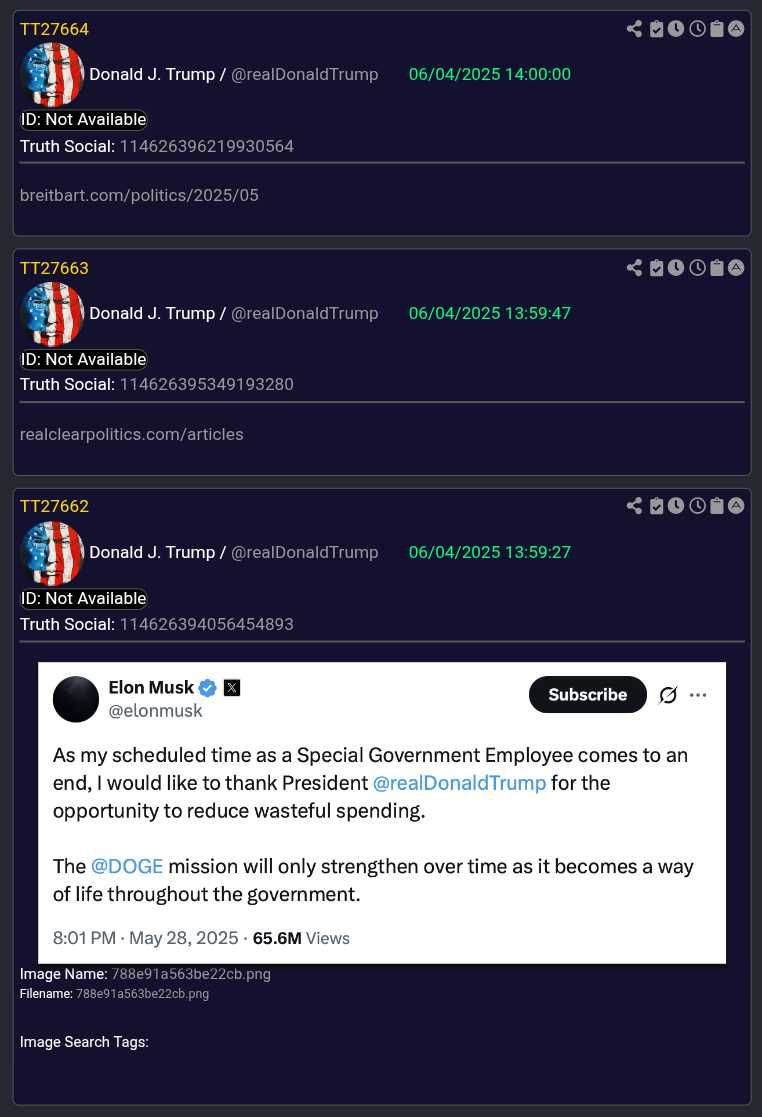Click the plain clipboard icon on post TT27662
762x1117 pixels.
pyautogui.click(x=717, y=506)
